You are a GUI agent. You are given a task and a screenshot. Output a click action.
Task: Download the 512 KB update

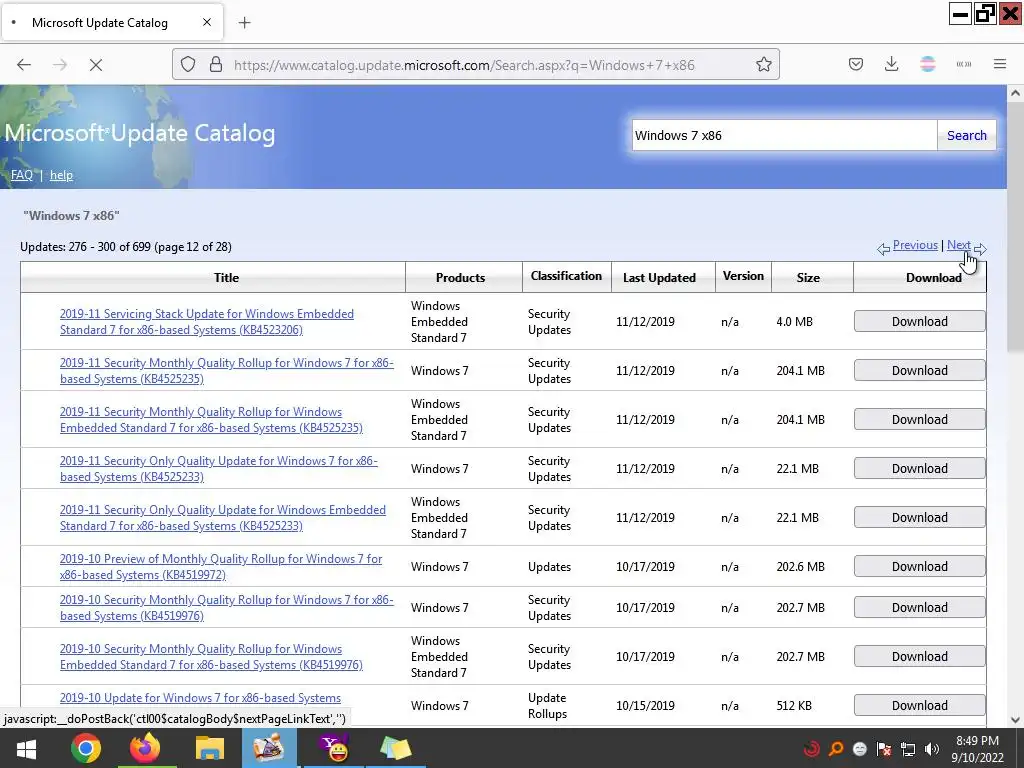(920, 705)
